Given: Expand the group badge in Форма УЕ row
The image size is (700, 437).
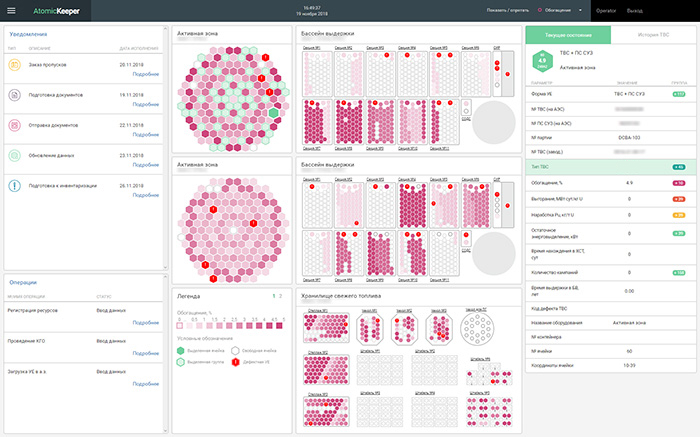Looking at the screenshot, I should [679, 94].
